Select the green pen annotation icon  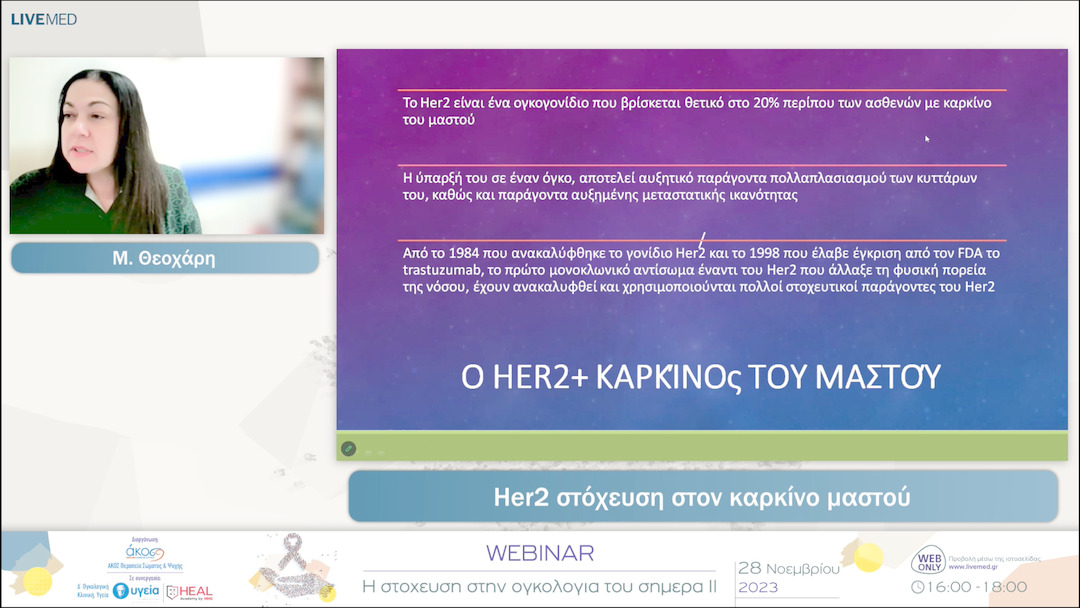[347, 449]
